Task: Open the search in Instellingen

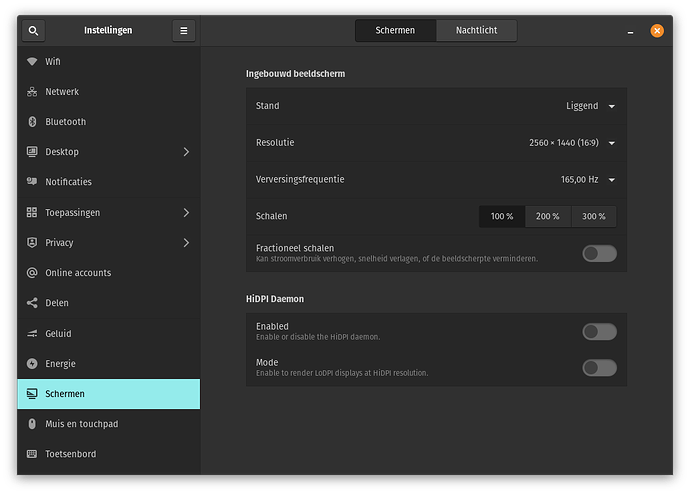Action: [33, 30]
